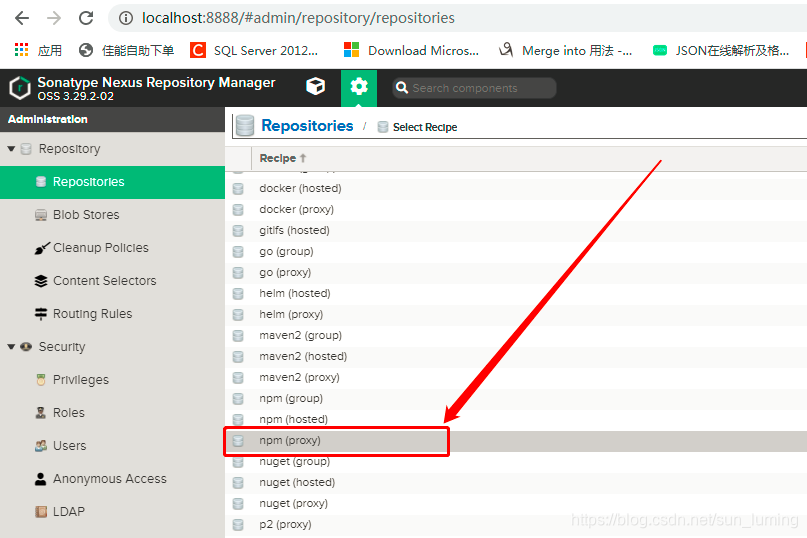
Task: Select the helm (hosted) recipe
Action: 516,293
